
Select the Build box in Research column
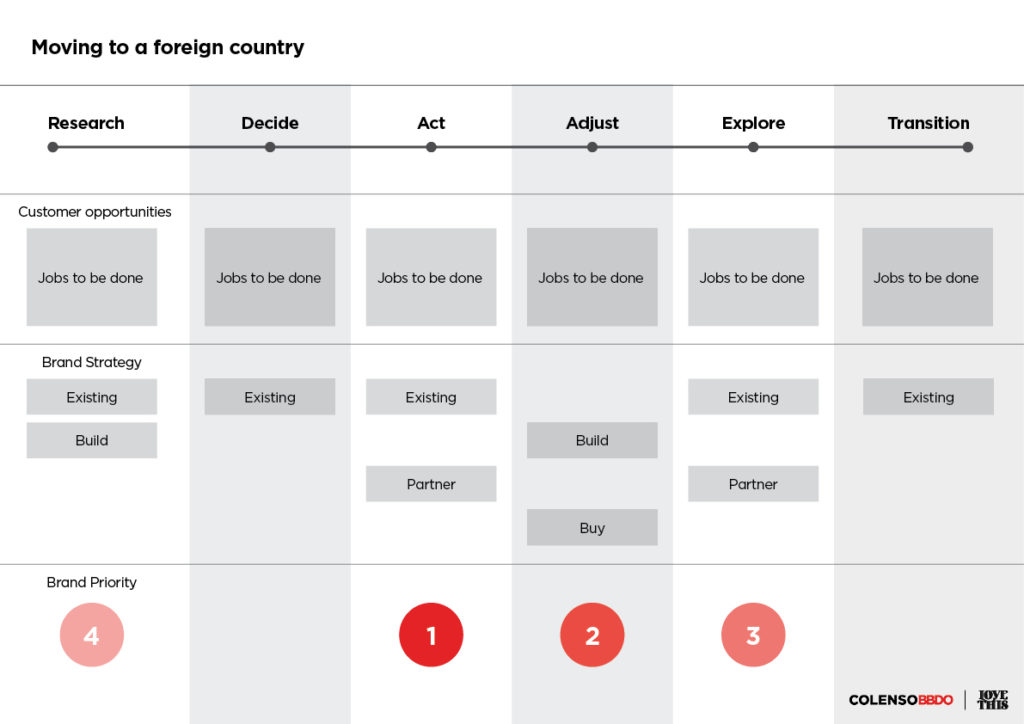pos(91,440)
